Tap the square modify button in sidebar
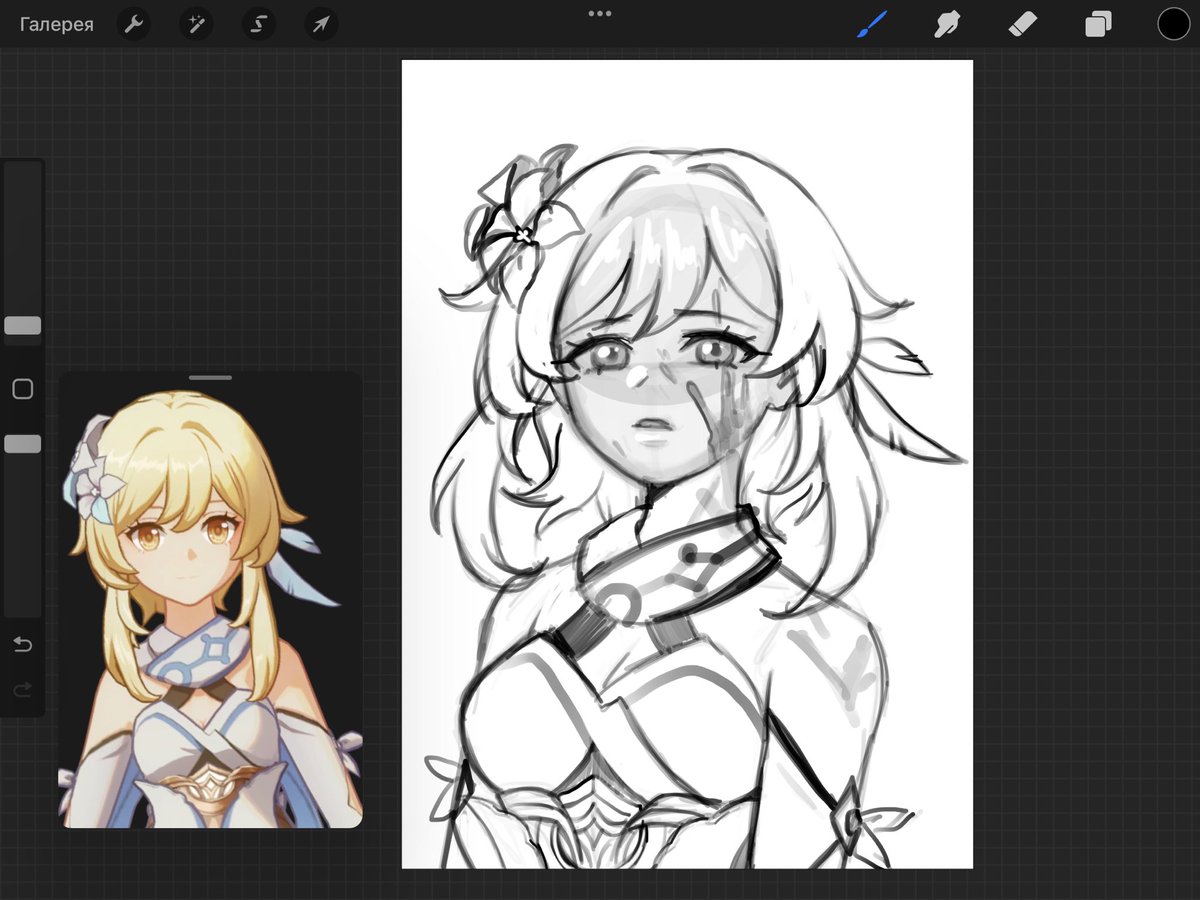Screen dimensions: 1200x900 click(23, 389)
